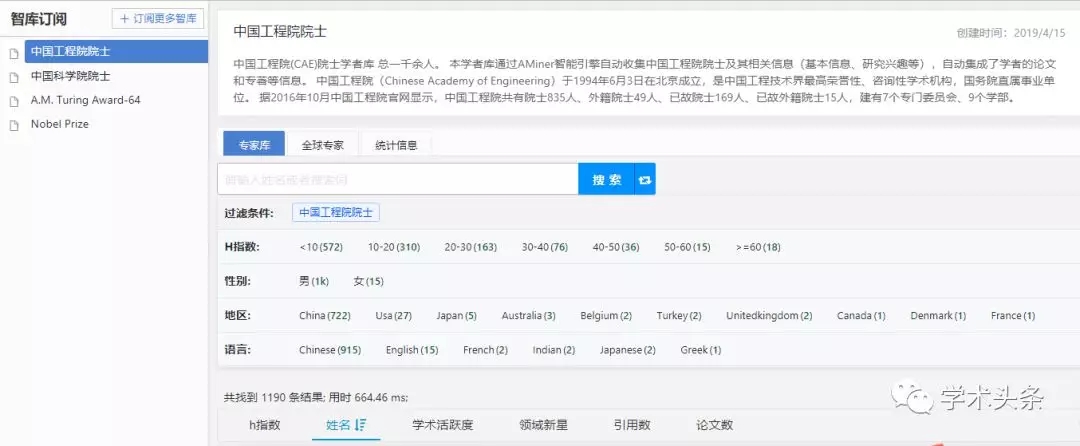Filter H指数 by 30-40 (76)
This screenshot has height=446, width=1080.
pyautogui.click(x=545, y=247)
